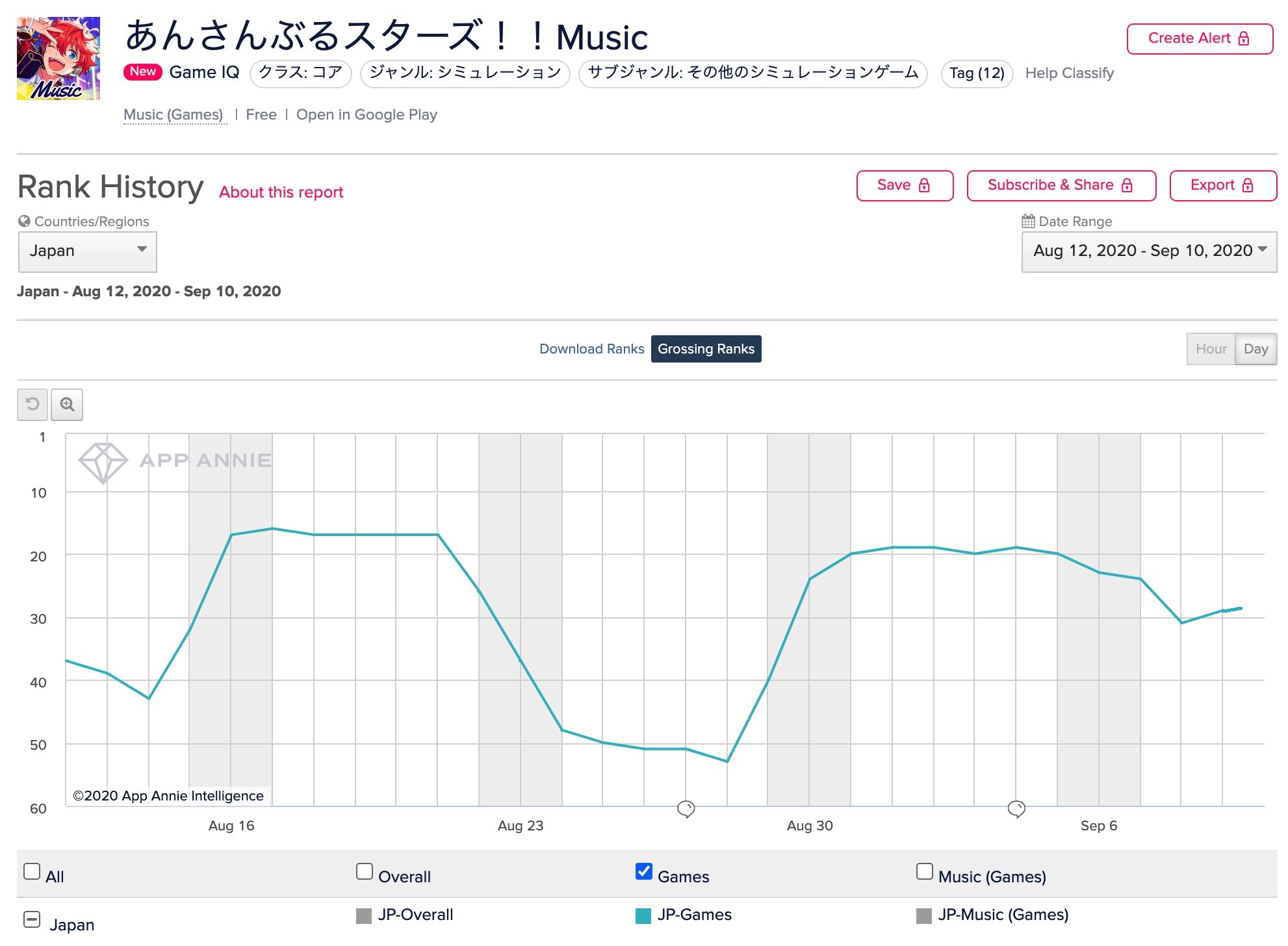Image resolution: width=1288 pixels, height=946 pixels.
Task: Uncheck the Games checkbox
Action: click(644, 871)
